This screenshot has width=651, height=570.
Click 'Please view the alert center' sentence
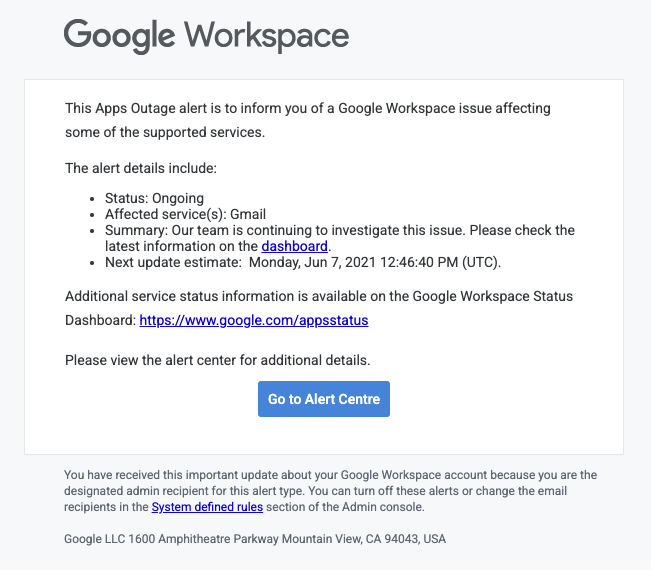click(x=218, y=360)
